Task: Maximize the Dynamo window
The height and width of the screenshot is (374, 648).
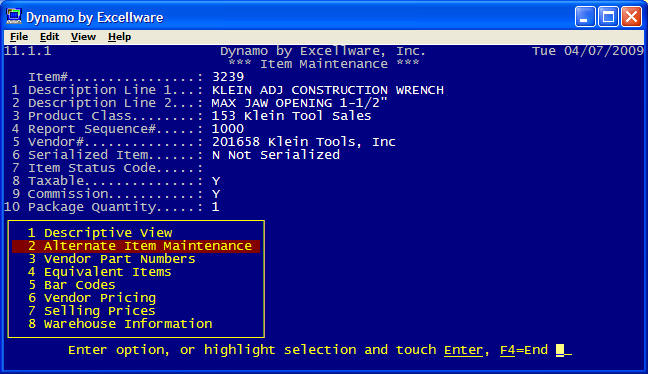Action: tap(608, 17)
